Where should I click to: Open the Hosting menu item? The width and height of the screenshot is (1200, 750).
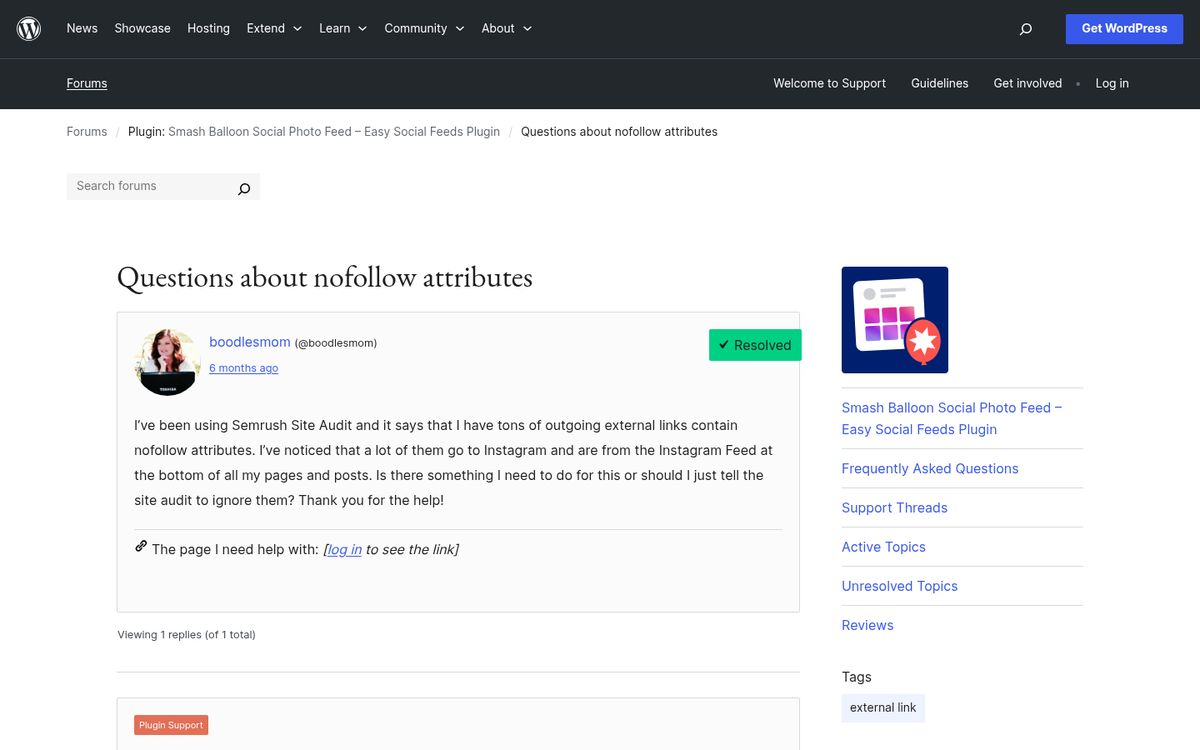tap(208, 28)
